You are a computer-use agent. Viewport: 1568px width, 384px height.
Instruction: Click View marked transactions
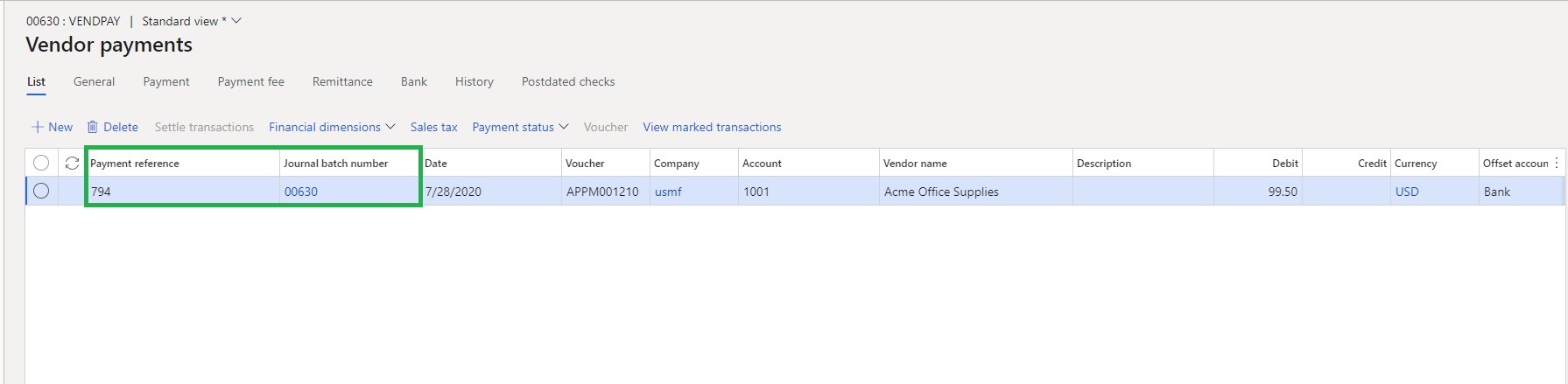point(712,127)
